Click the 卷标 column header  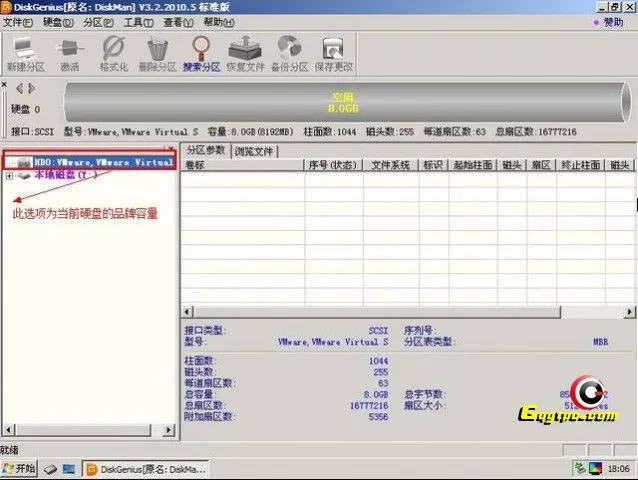pyautogui.click(x=243, y=165)
